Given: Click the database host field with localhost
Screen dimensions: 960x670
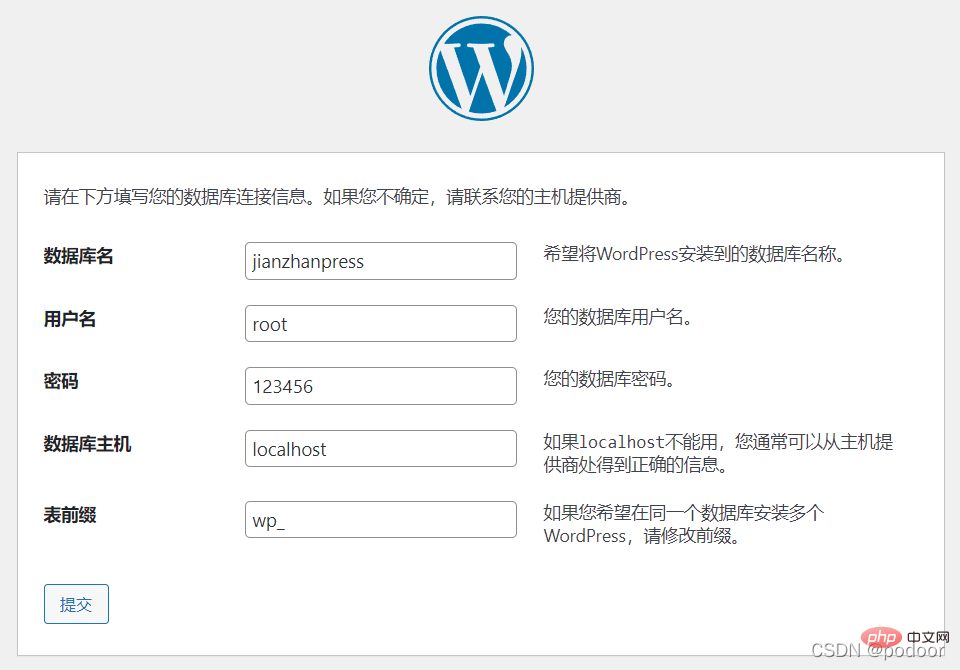Looking at the screenshot, I should 380,449.
